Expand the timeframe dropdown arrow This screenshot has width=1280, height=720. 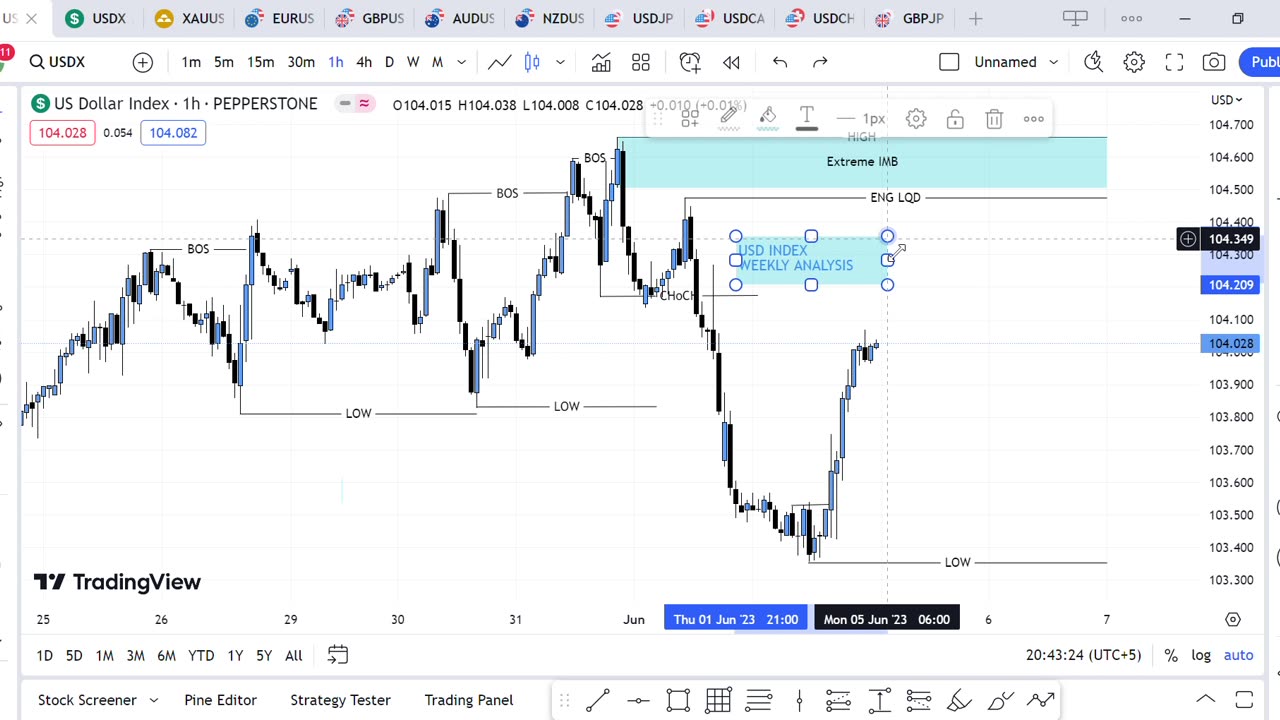[461, 62]
